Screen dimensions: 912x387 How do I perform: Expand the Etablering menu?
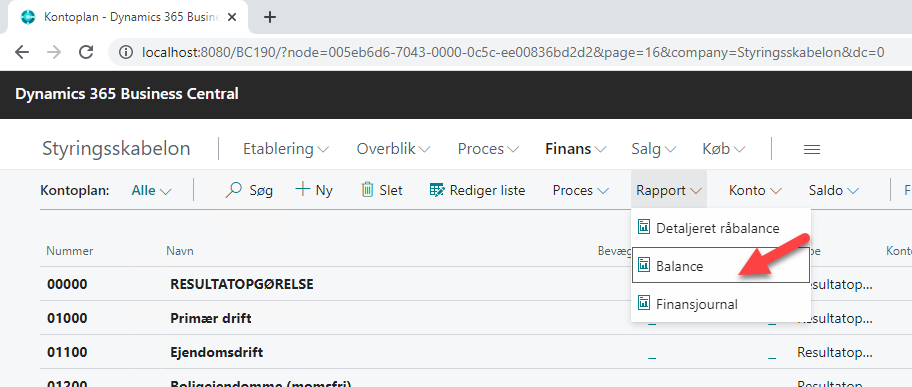(x=286, y=149)
